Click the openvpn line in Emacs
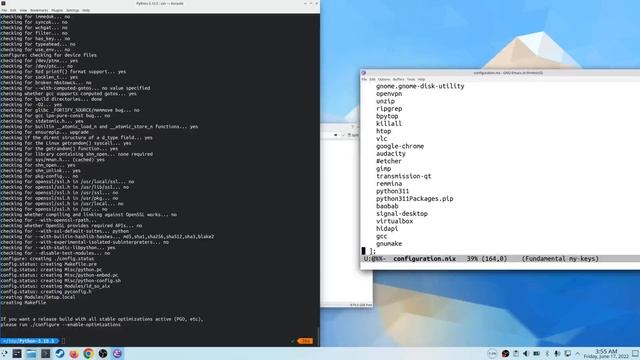The image size is (640, 360). click(x=389, y=94)
